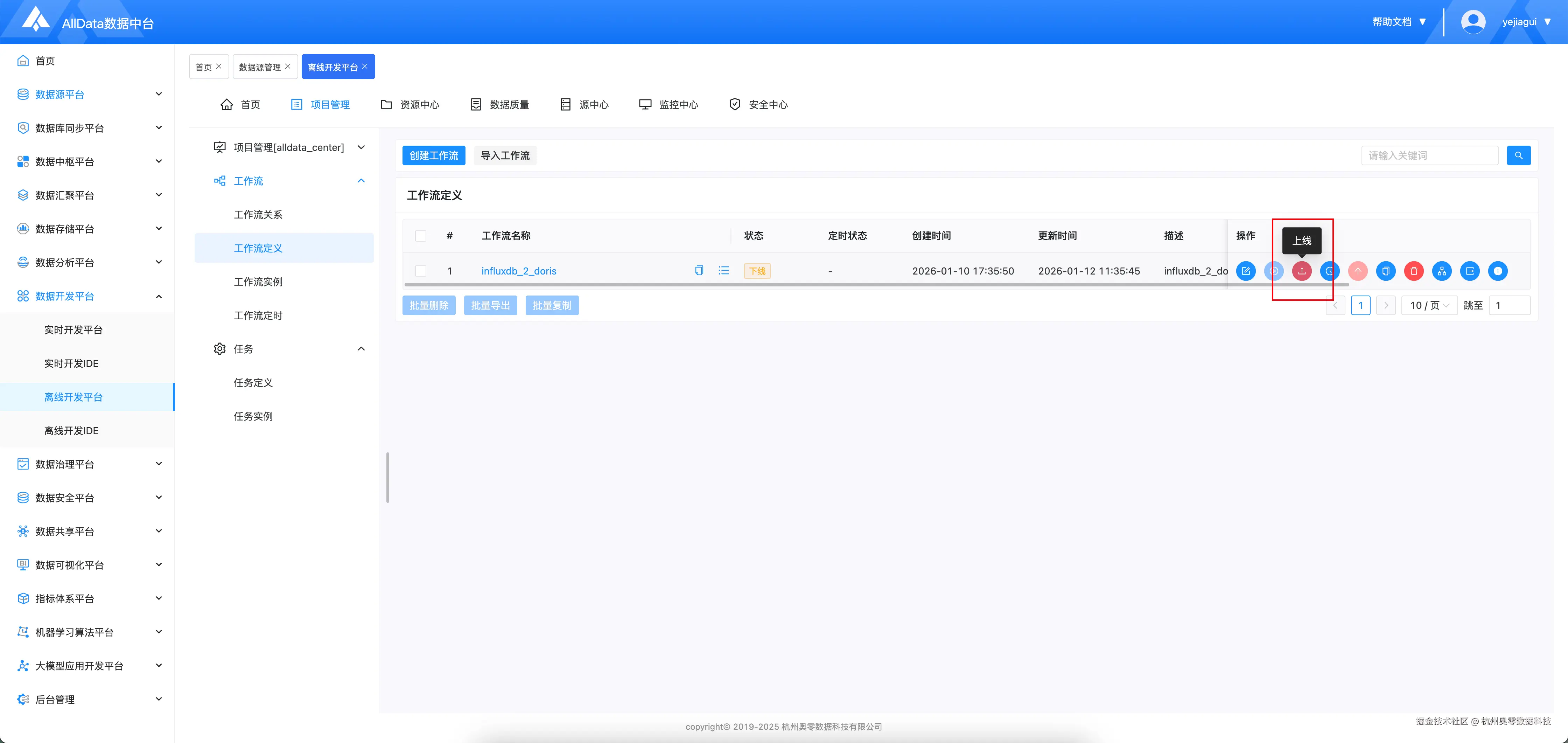Type a keyword in the 请输入关键词 search field
Screen dimensions: 1568x743
1429,155
